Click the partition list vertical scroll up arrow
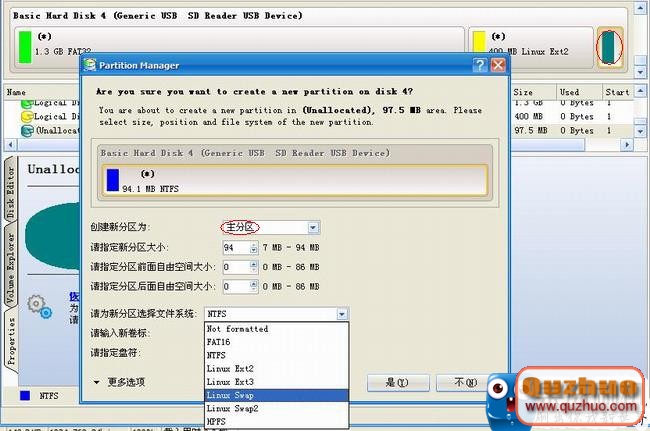 (640, 90)
